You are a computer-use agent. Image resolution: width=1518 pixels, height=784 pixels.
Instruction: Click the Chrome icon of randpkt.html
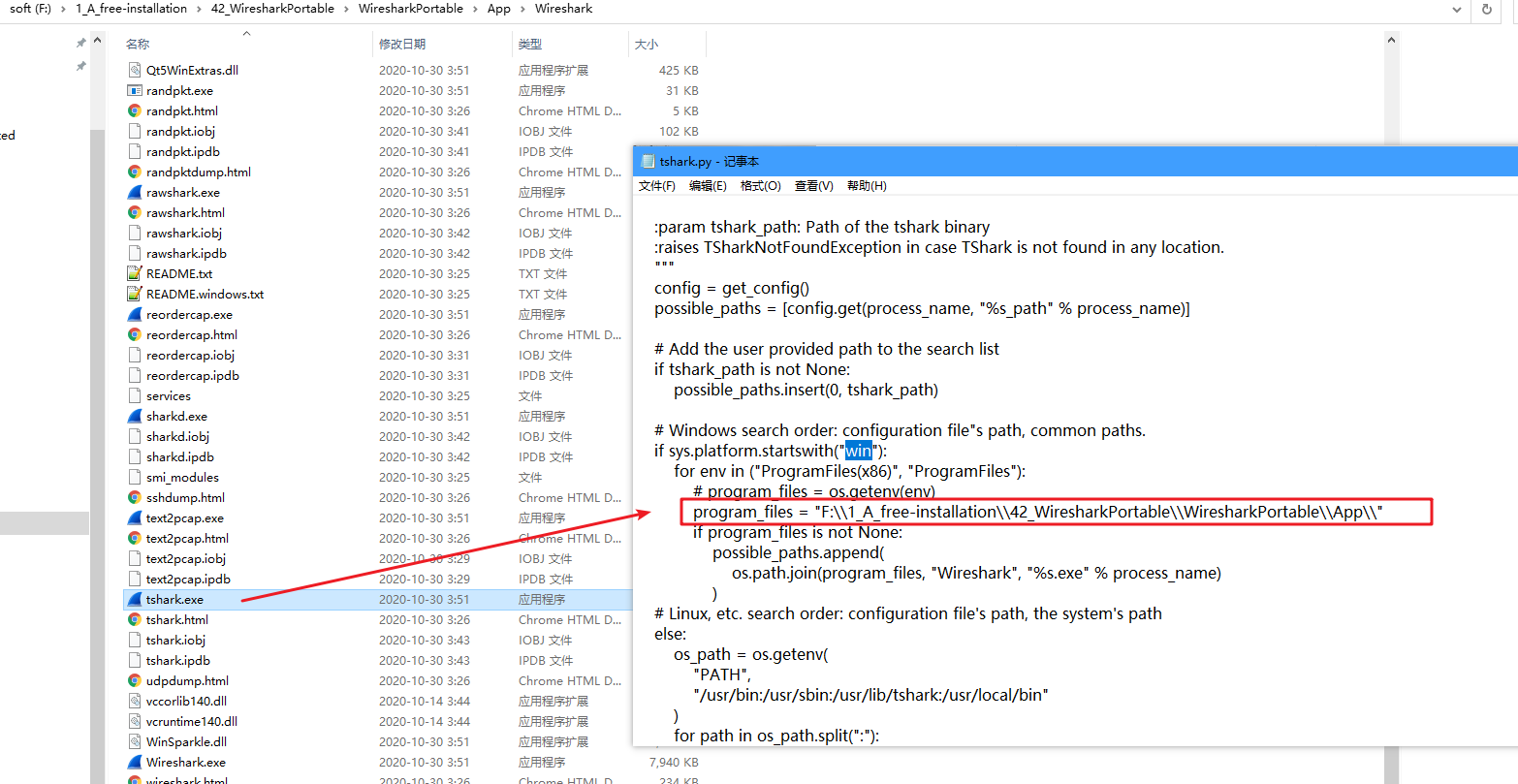(x=135, y=110)
